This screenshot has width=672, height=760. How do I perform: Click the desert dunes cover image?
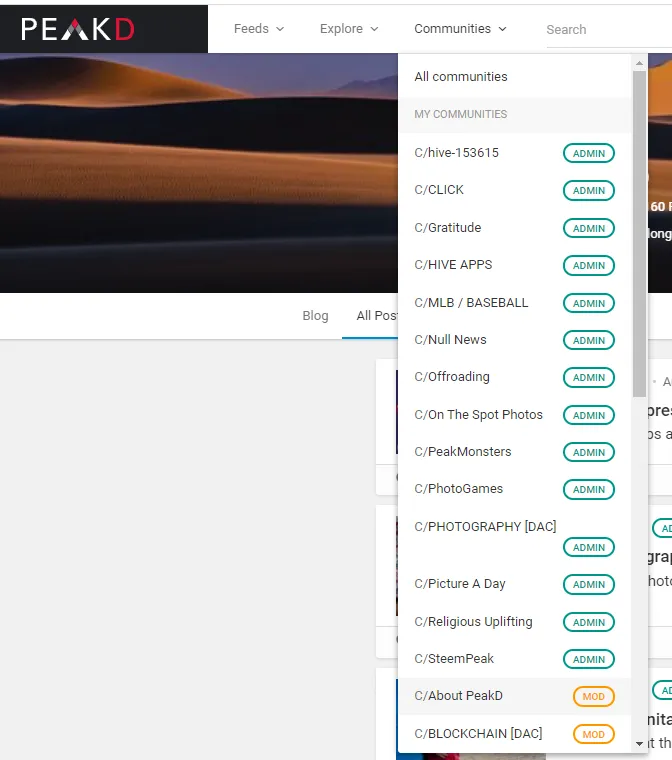199,173
